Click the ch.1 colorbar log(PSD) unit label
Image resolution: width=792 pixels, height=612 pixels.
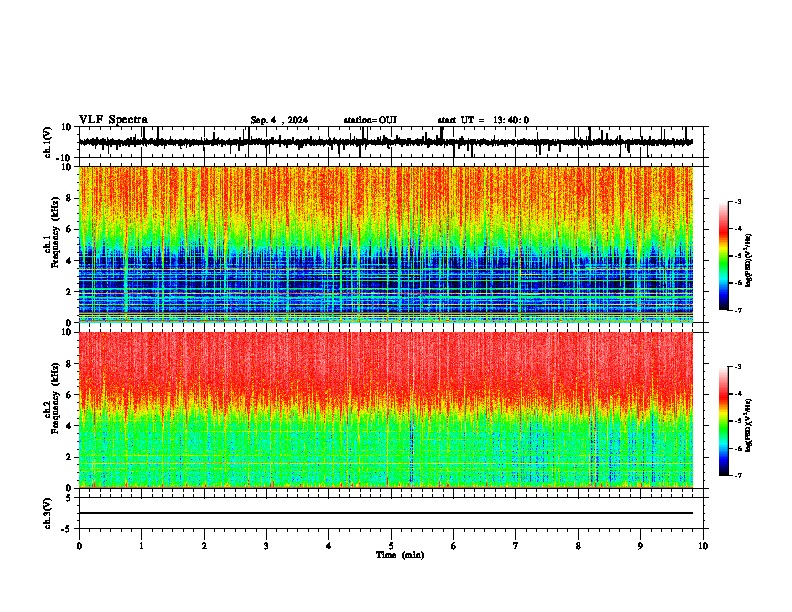pyautogui.click(x=749, y=261)
